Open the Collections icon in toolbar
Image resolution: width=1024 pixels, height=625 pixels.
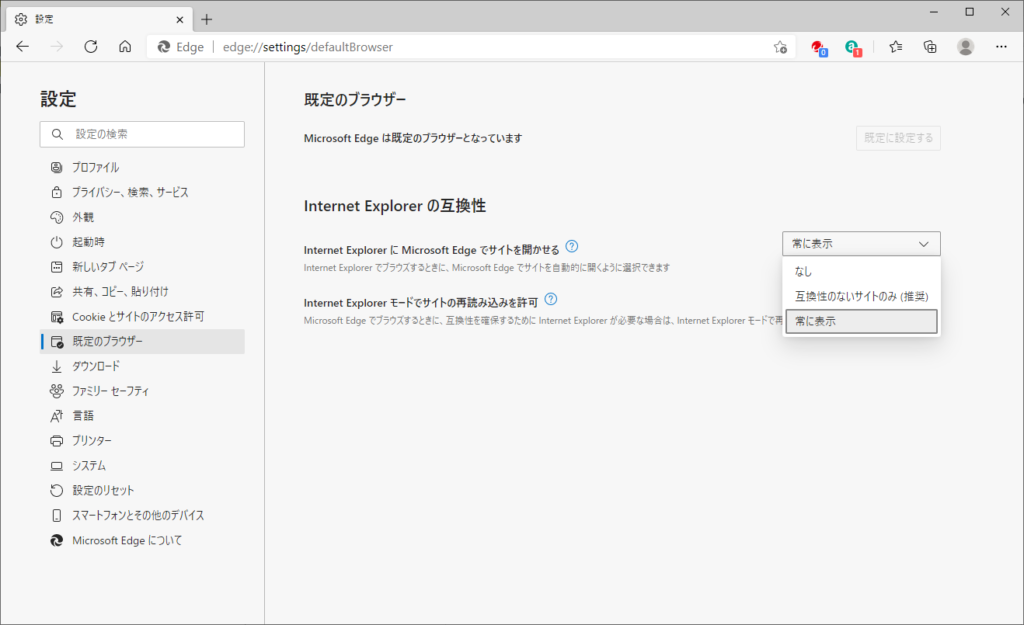pyautogui.click(x=930, y=46)
